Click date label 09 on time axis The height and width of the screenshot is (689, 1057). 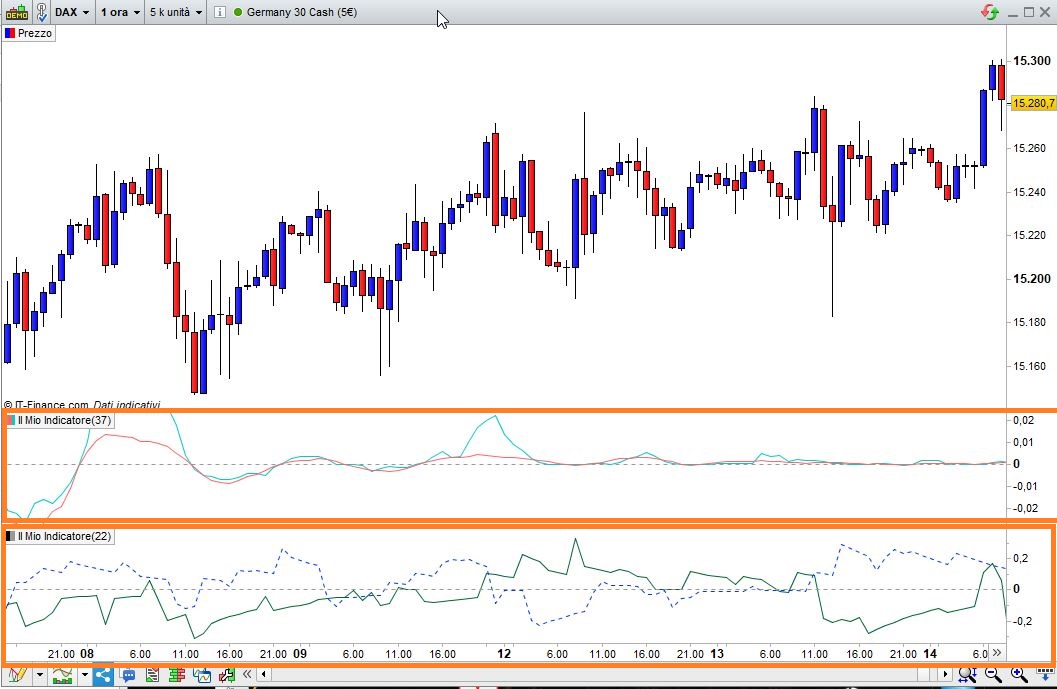tap(300, 653)
